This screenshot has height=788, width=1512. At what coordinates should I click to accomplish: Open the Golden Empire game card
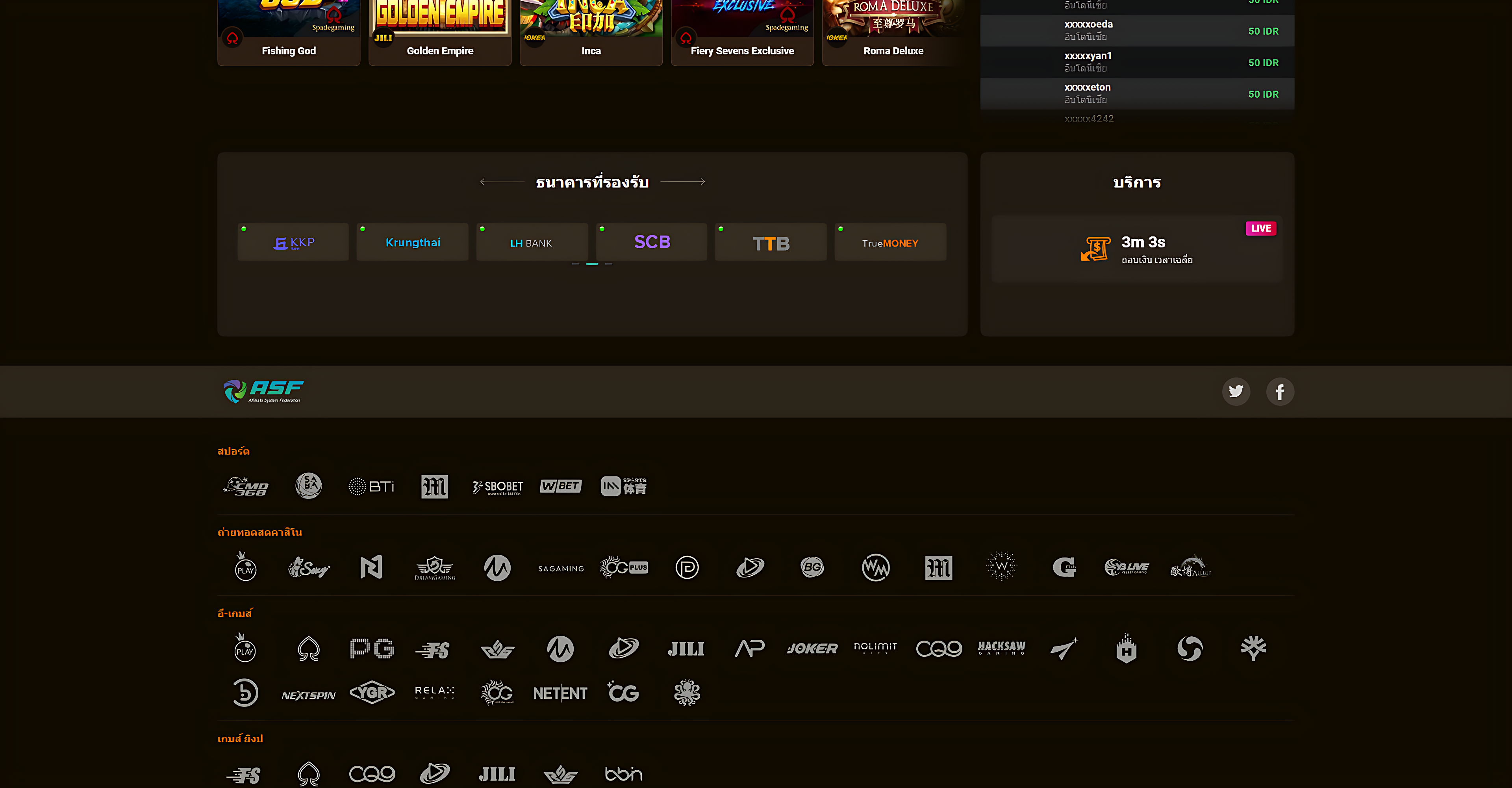[x=440, y=32]
